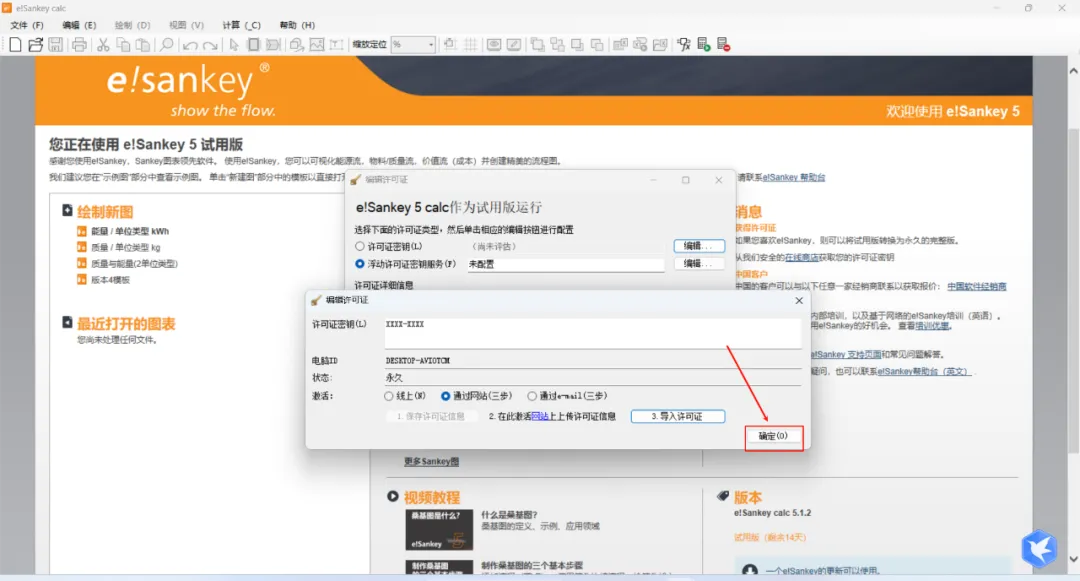Open the elSankey 帮助台 link at top
The width and height of the screenshot is (1080, 581).
point(793,177)
